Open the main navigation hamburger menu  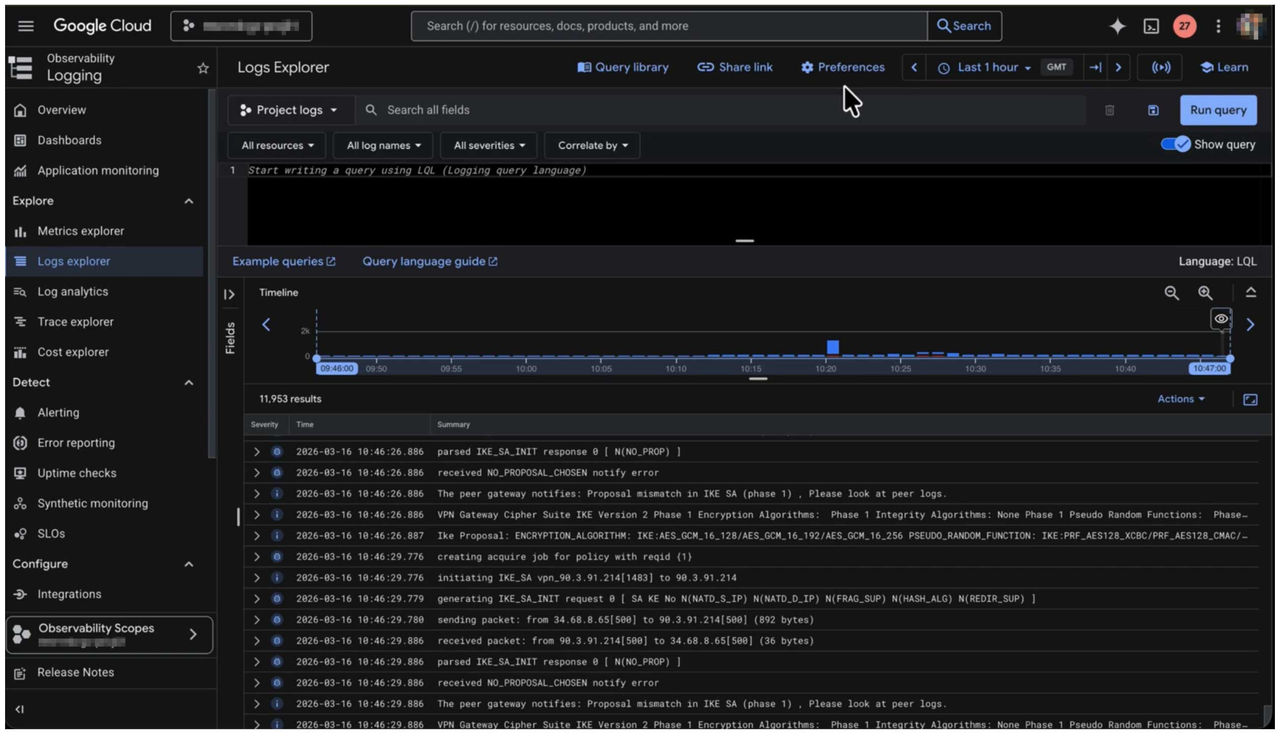click(26, 26)
